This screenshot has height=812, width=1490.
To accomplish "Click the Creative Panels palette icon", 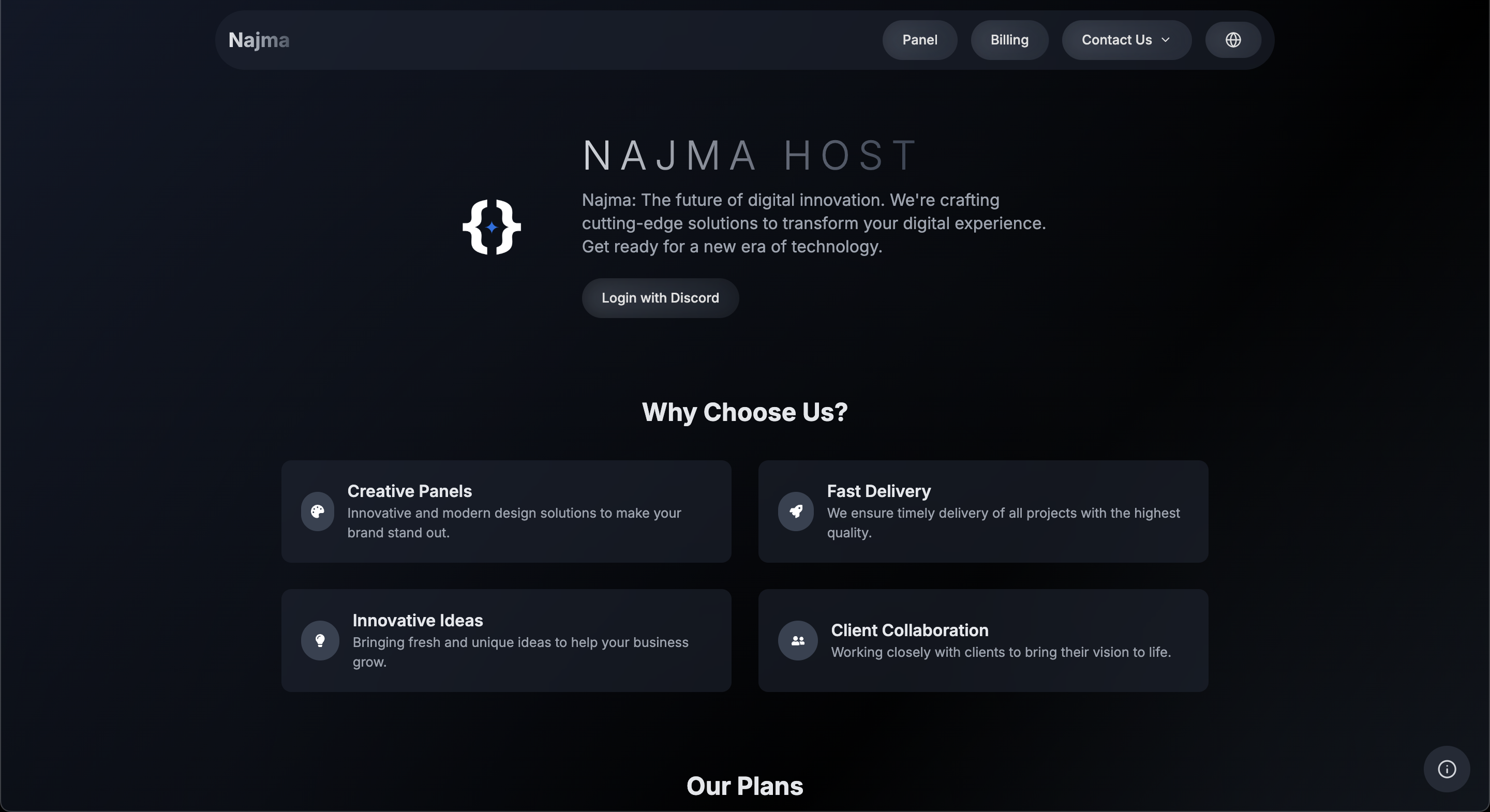I will (x=319, y=512).
